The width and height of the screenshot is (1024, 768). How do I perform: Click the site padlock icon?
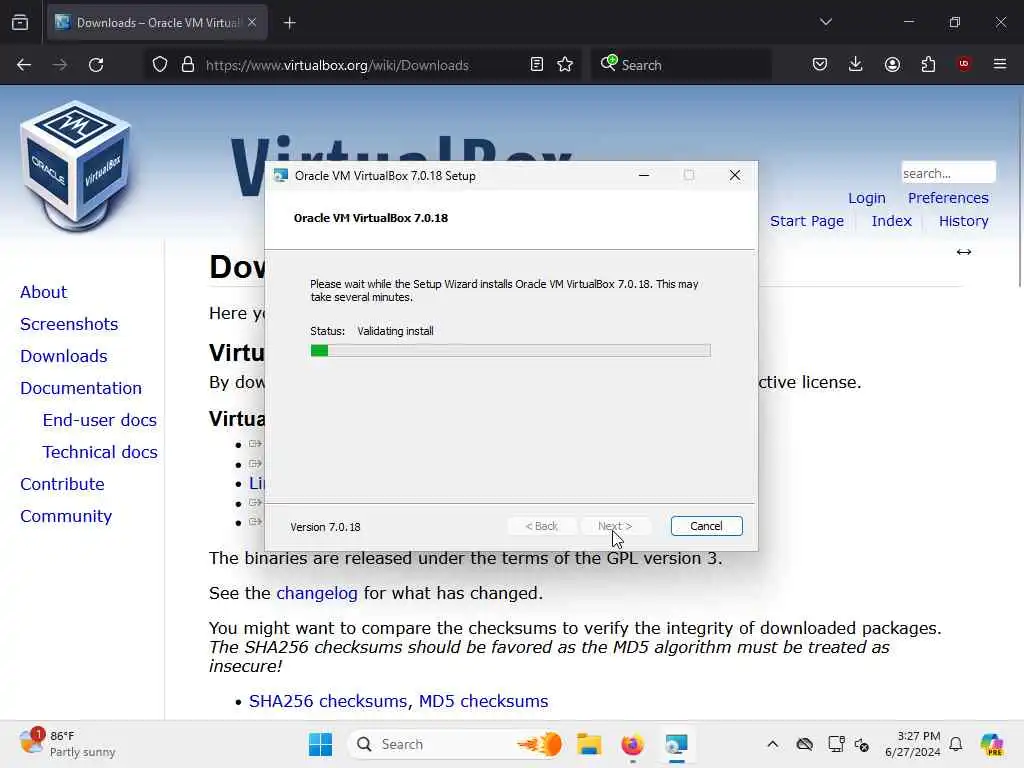[x=188, y=65]
